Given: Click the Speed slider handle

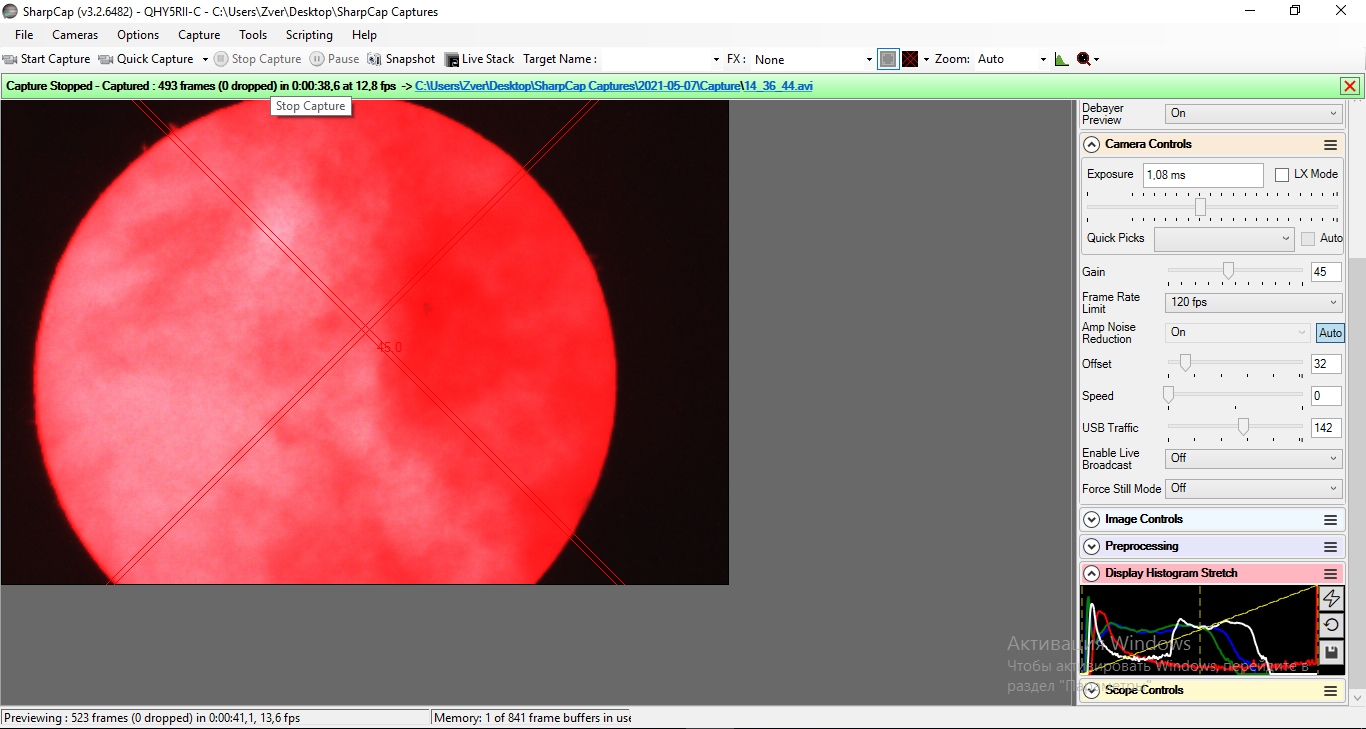Looking at the screenshot, I should (x=1168, y=394).
